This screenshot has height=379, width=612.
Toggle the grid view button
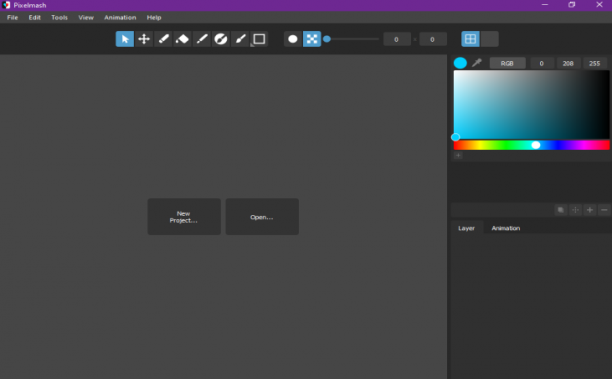[x=470, y=39]
